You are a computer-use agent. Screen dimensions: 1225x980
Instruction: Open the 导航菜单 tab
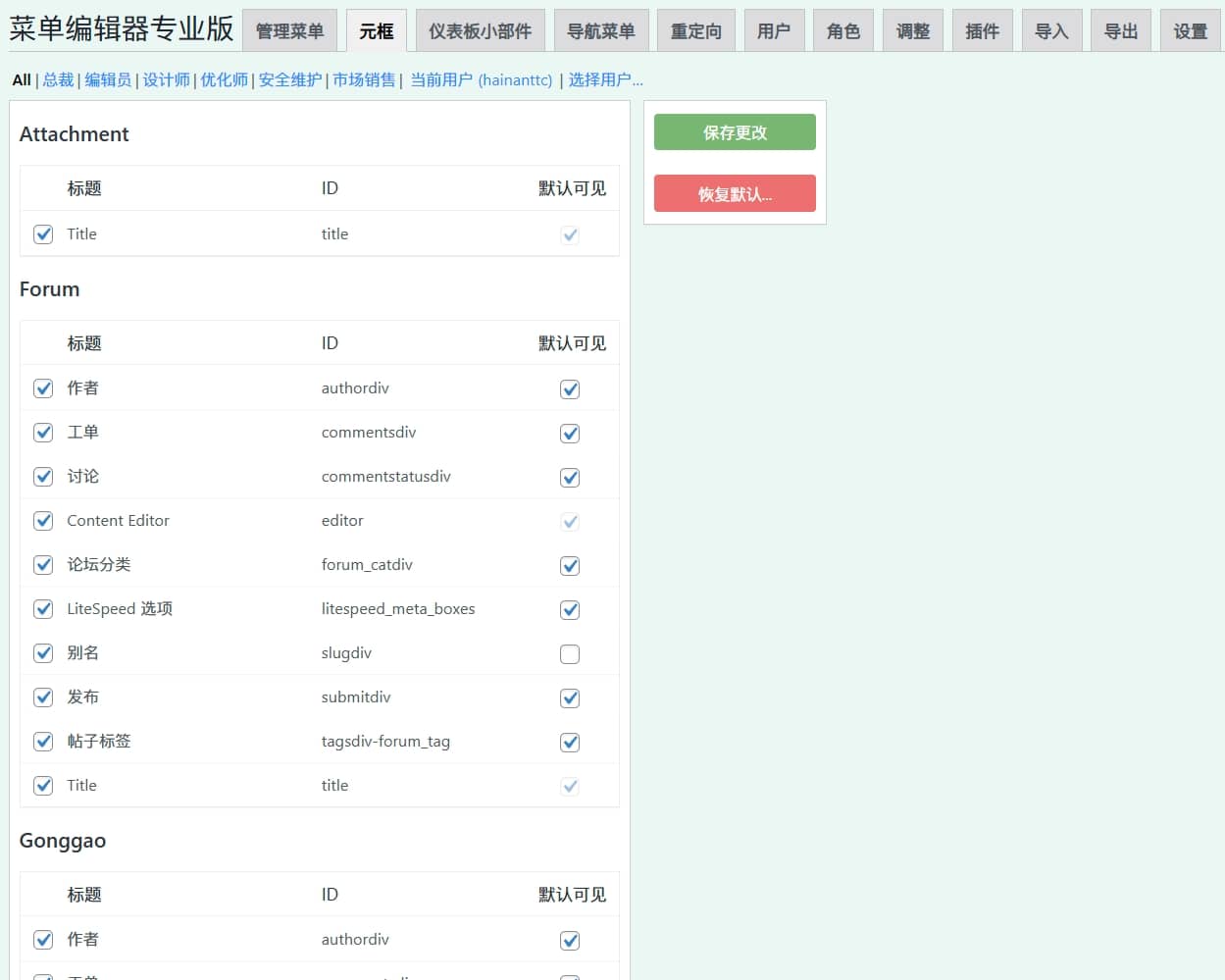tap(600, 31)
